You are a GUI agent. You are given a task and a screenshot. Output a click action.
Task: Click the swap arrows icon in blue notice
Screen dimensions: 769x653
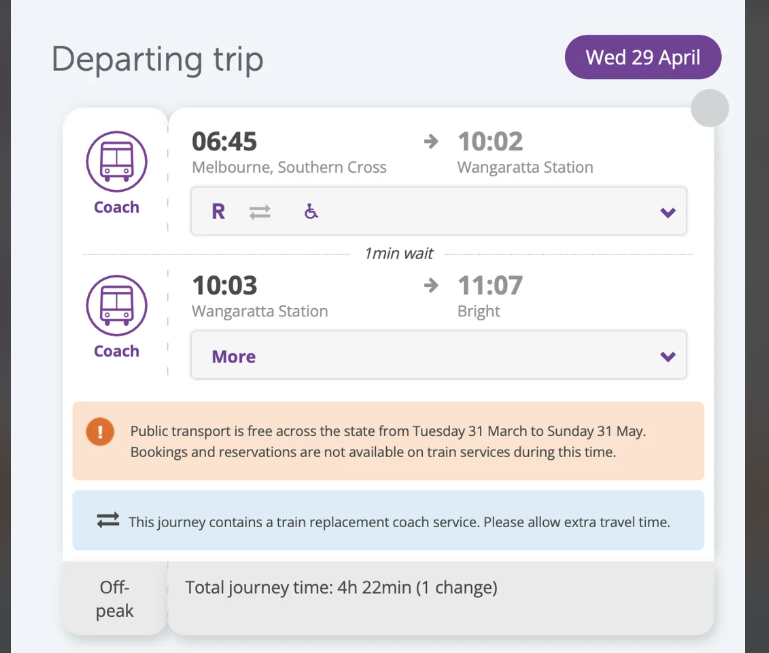[108, 521]
